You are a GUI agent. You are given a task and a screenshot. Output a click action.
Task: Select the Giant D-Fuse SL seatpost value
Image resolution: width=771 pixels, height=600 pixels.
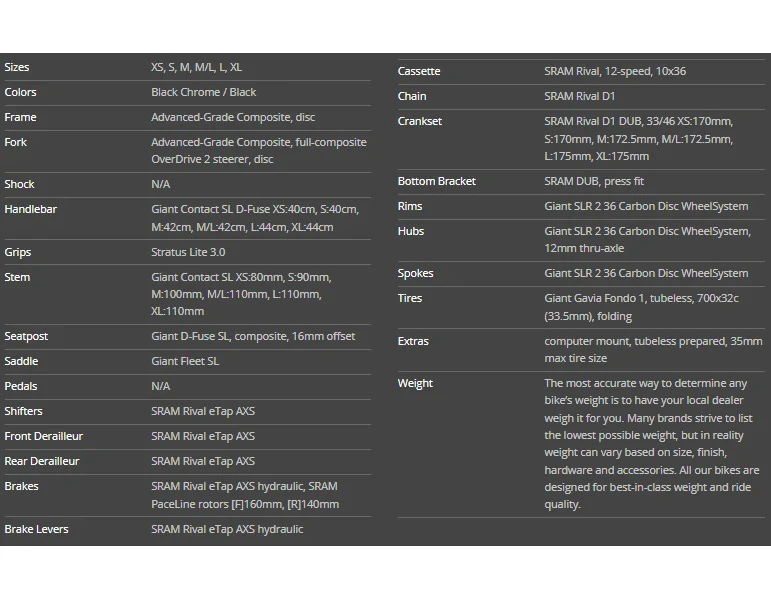click(x=253, y=336)
